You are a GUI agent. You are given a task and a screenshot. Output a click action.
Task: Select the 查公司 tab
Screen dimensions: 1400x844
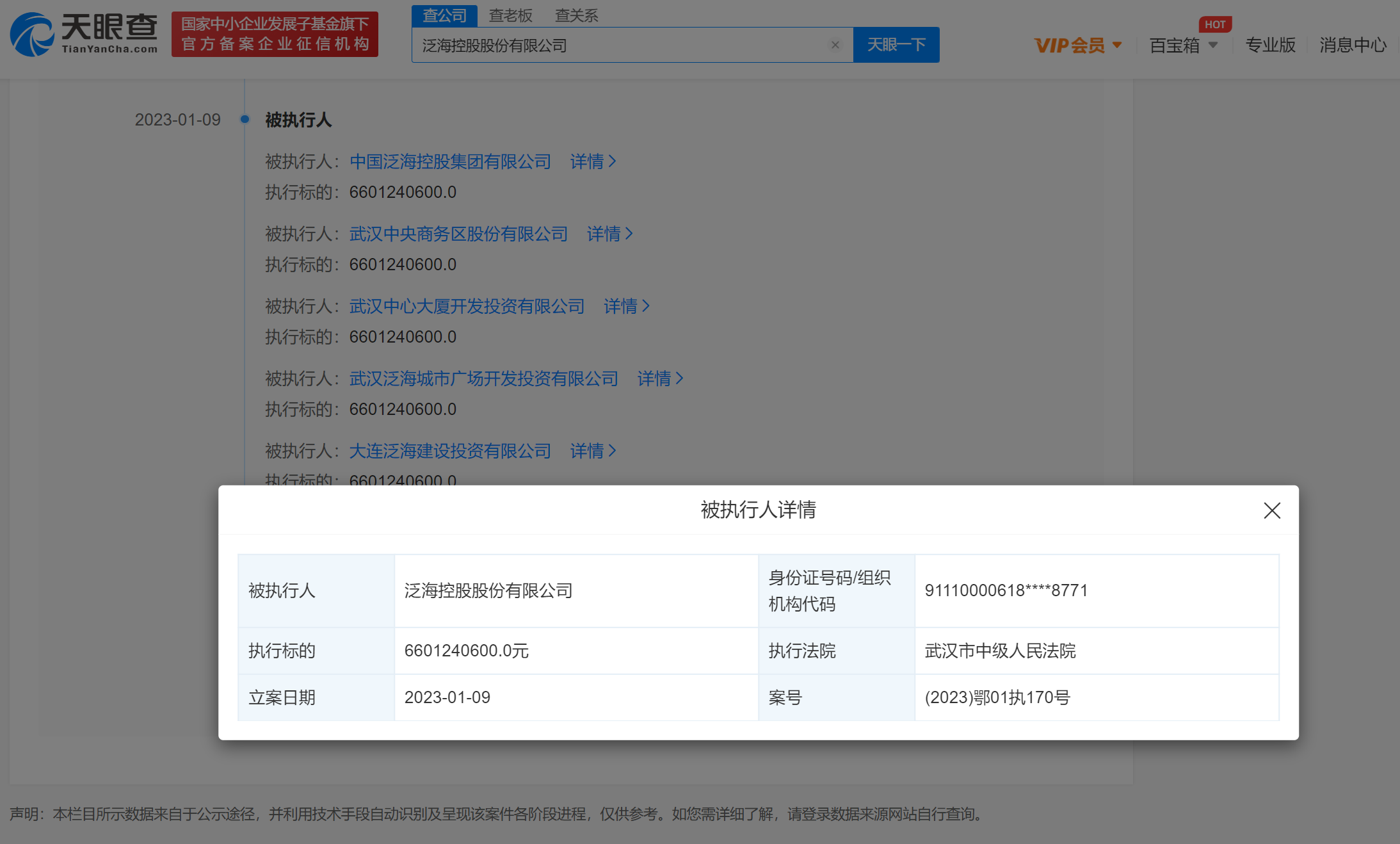[444, 15]
